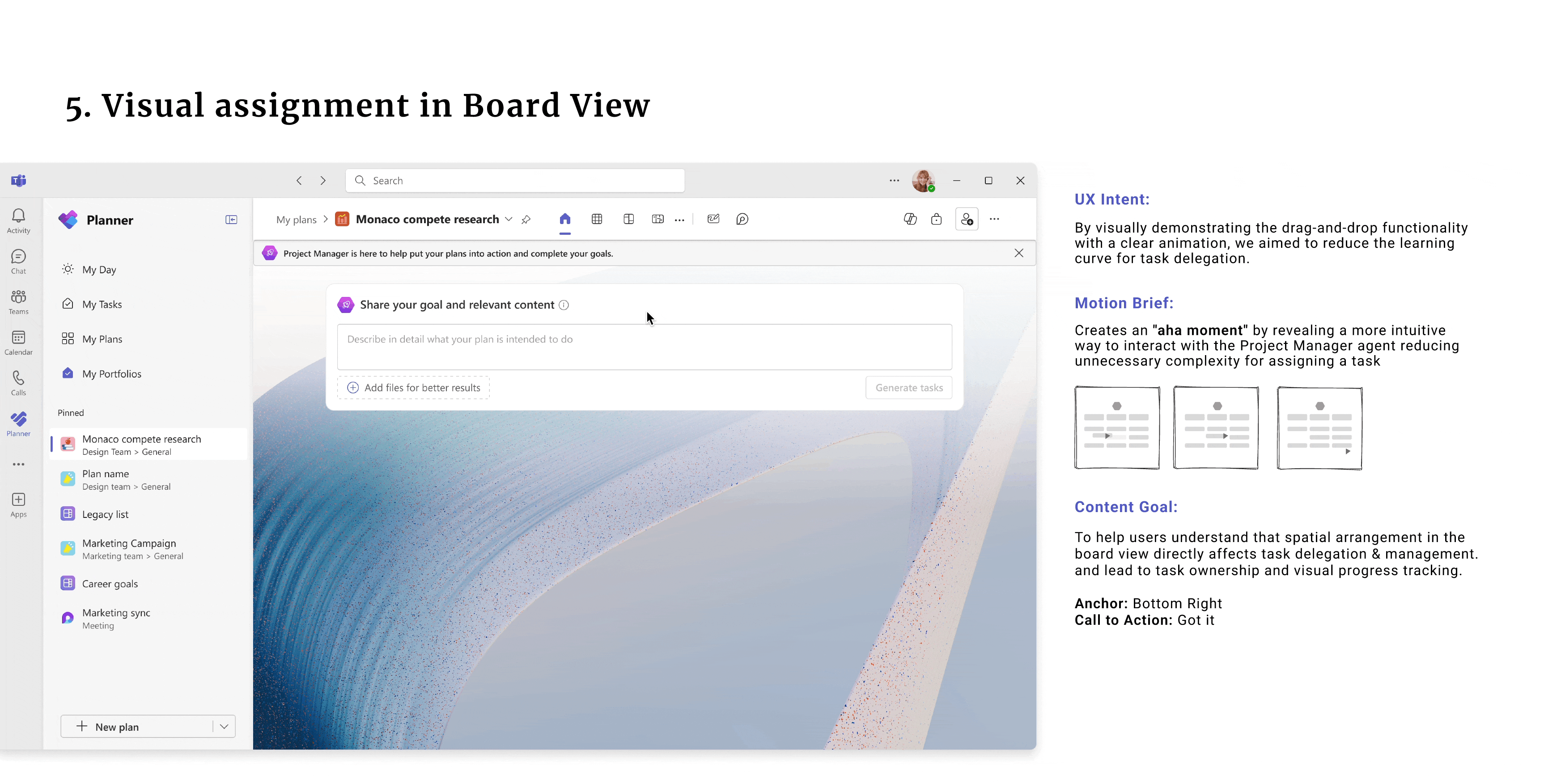Open My Portfolios in the Planner sidebar
This screenshot has width=1544, height=784.
click(x=148, y=374)
